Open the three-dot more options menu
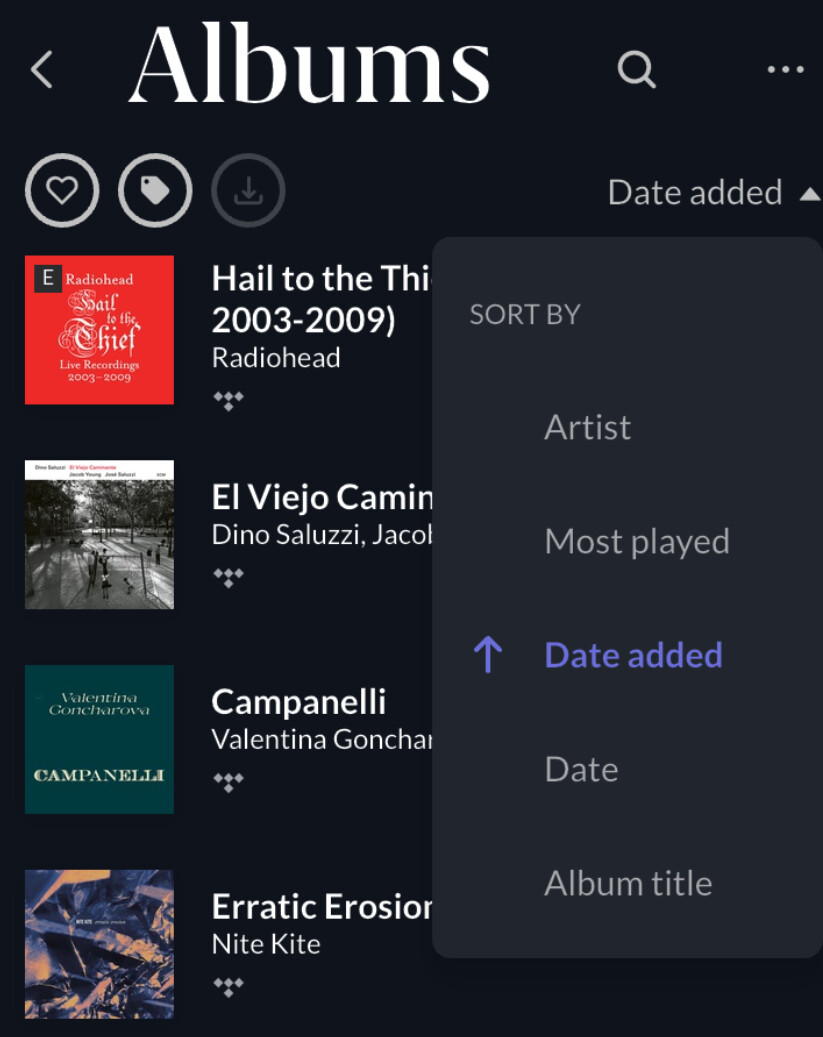This screenshot has height=1037, width=823. click(785, 69)
